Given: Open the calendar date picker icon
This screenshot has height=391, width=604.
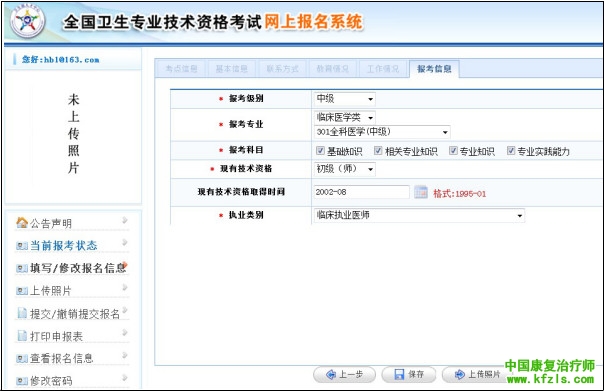Looking at the screenshot, I should pyautogui.click(x=421, y=192).
